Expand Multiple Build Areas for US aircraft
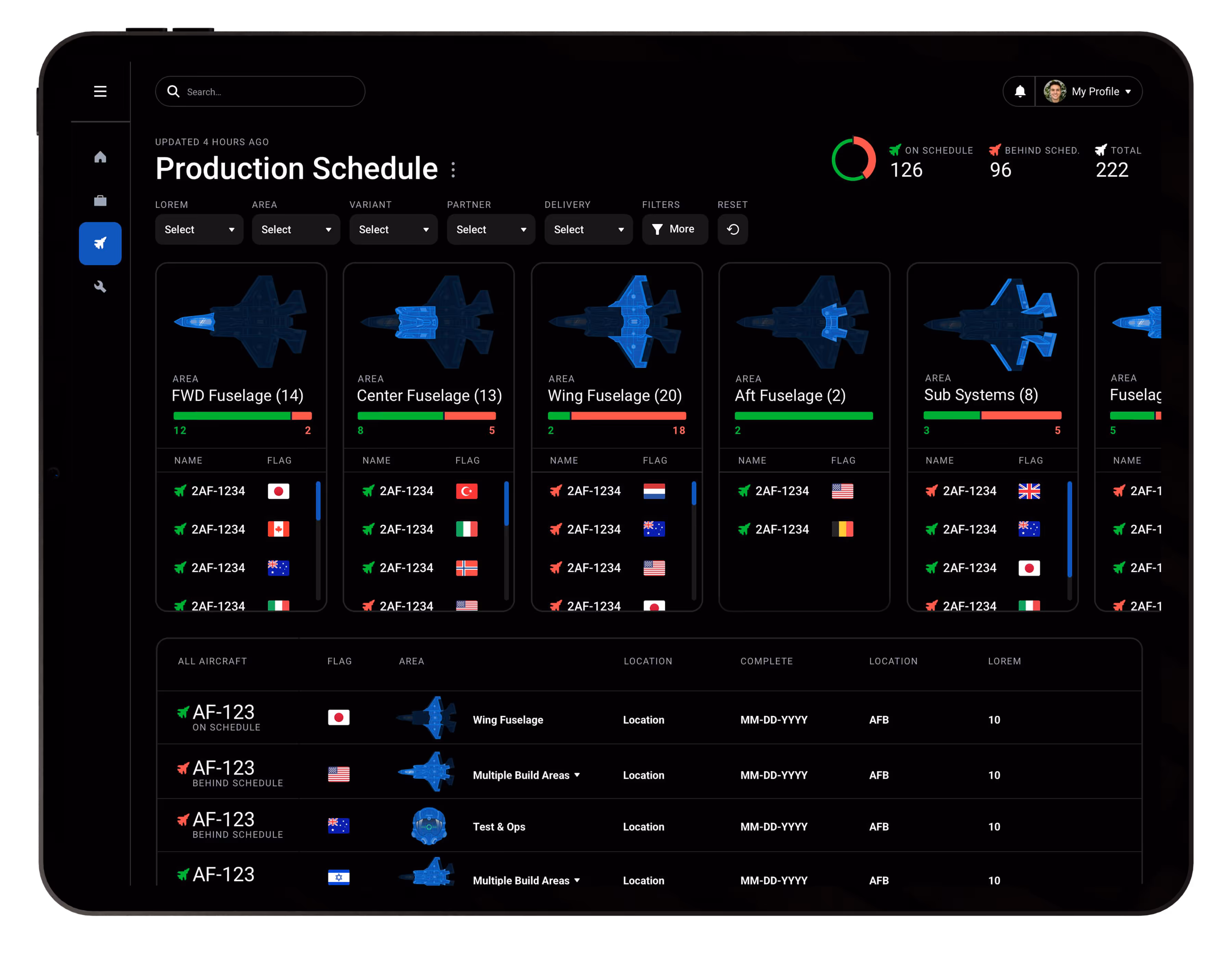Image resolution: width=1232 pixels, height=957 pixels. click(x=526, y=775)
